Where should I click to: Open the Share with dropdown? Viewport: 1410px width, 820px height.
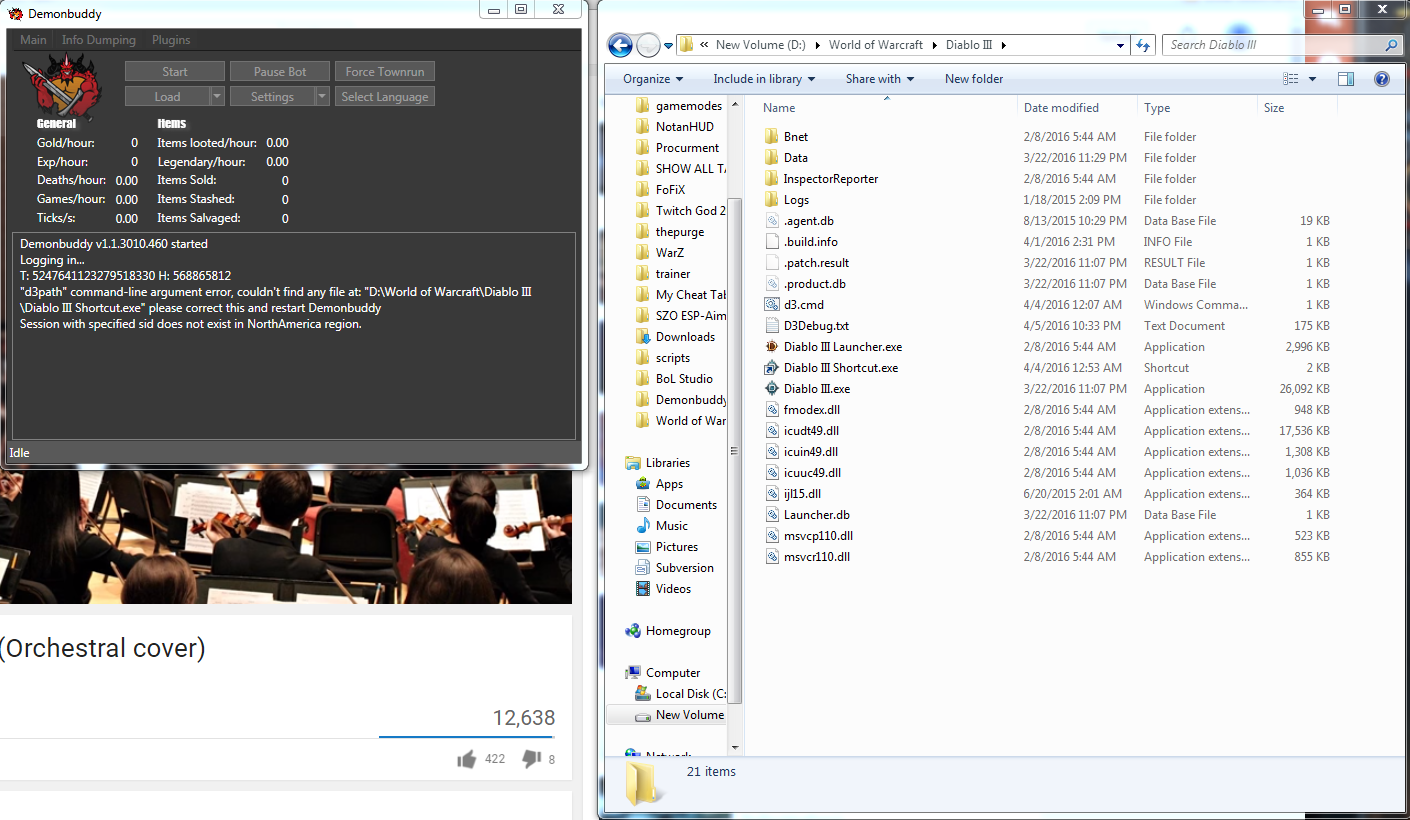880,79
